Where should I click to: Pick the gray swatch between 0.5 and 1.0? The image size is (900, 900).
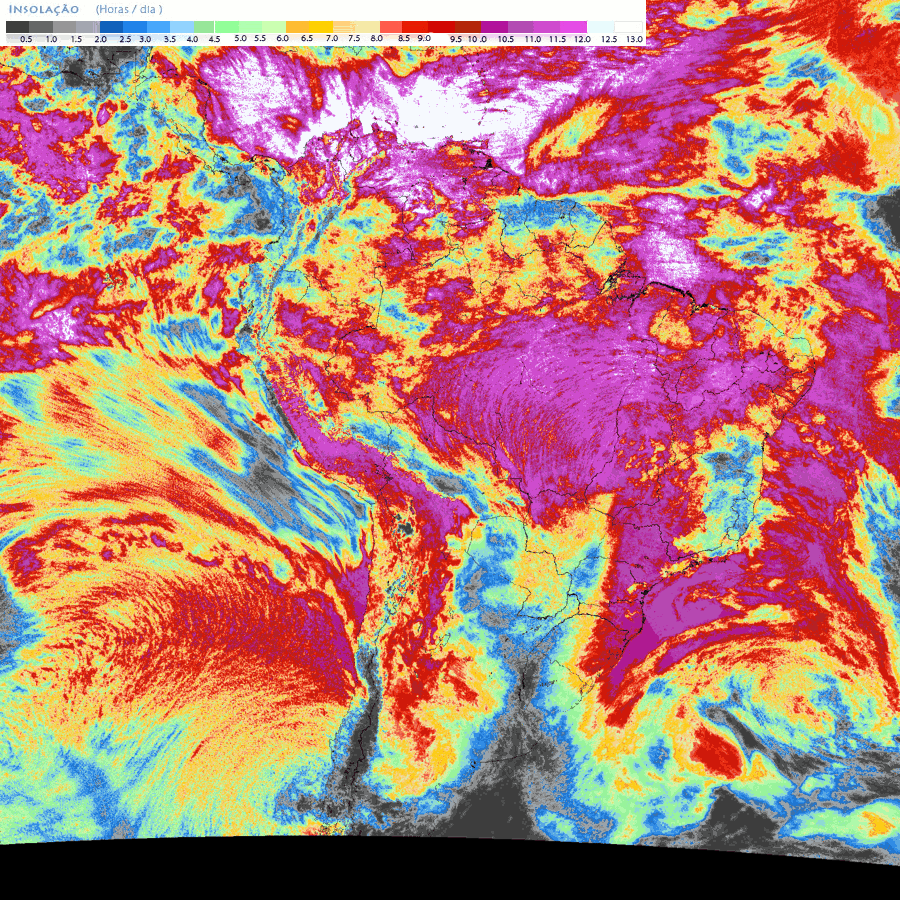(41, 27)
